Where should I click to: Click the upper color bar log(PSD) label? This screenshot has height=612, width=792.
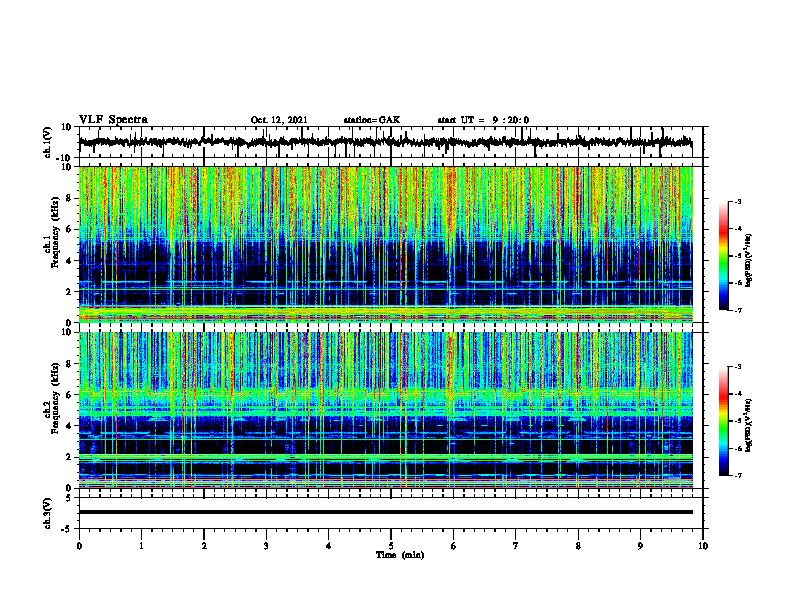(749, 261)
